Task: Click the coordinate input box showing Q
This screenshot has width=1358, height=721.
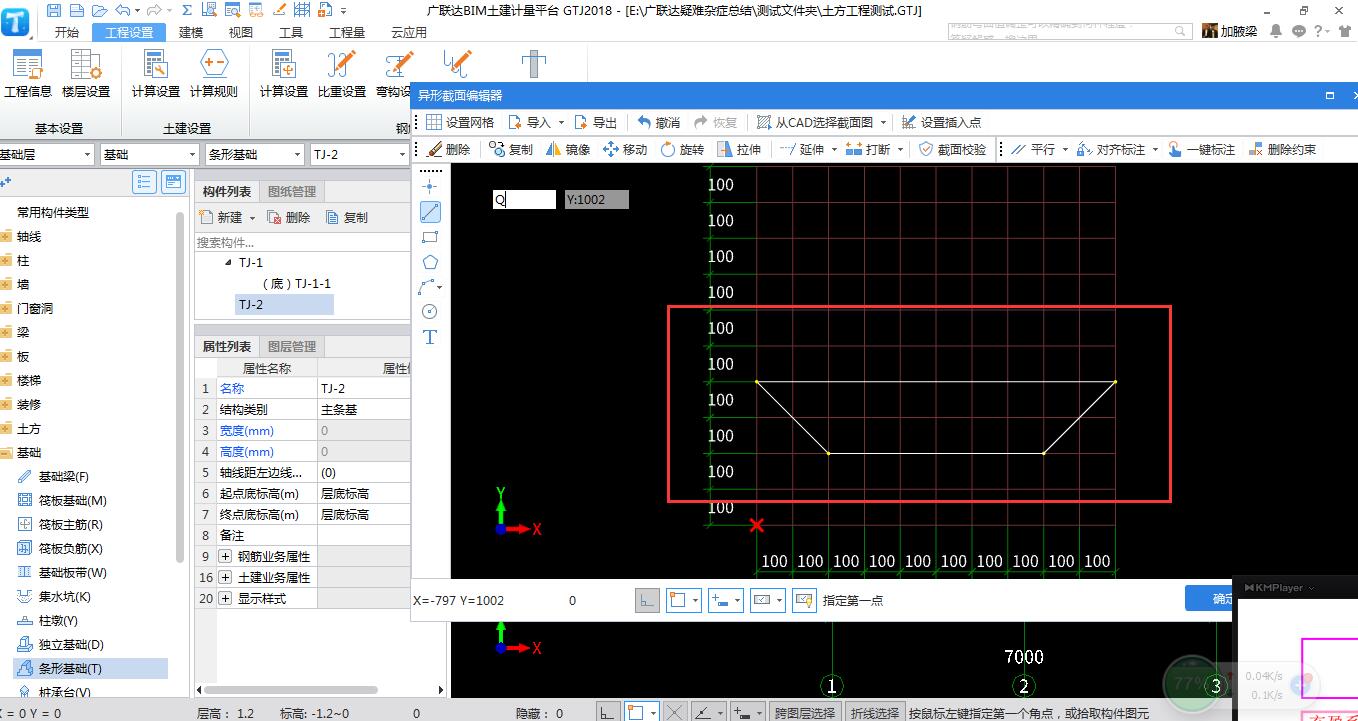Action: [x=524, y=199]
